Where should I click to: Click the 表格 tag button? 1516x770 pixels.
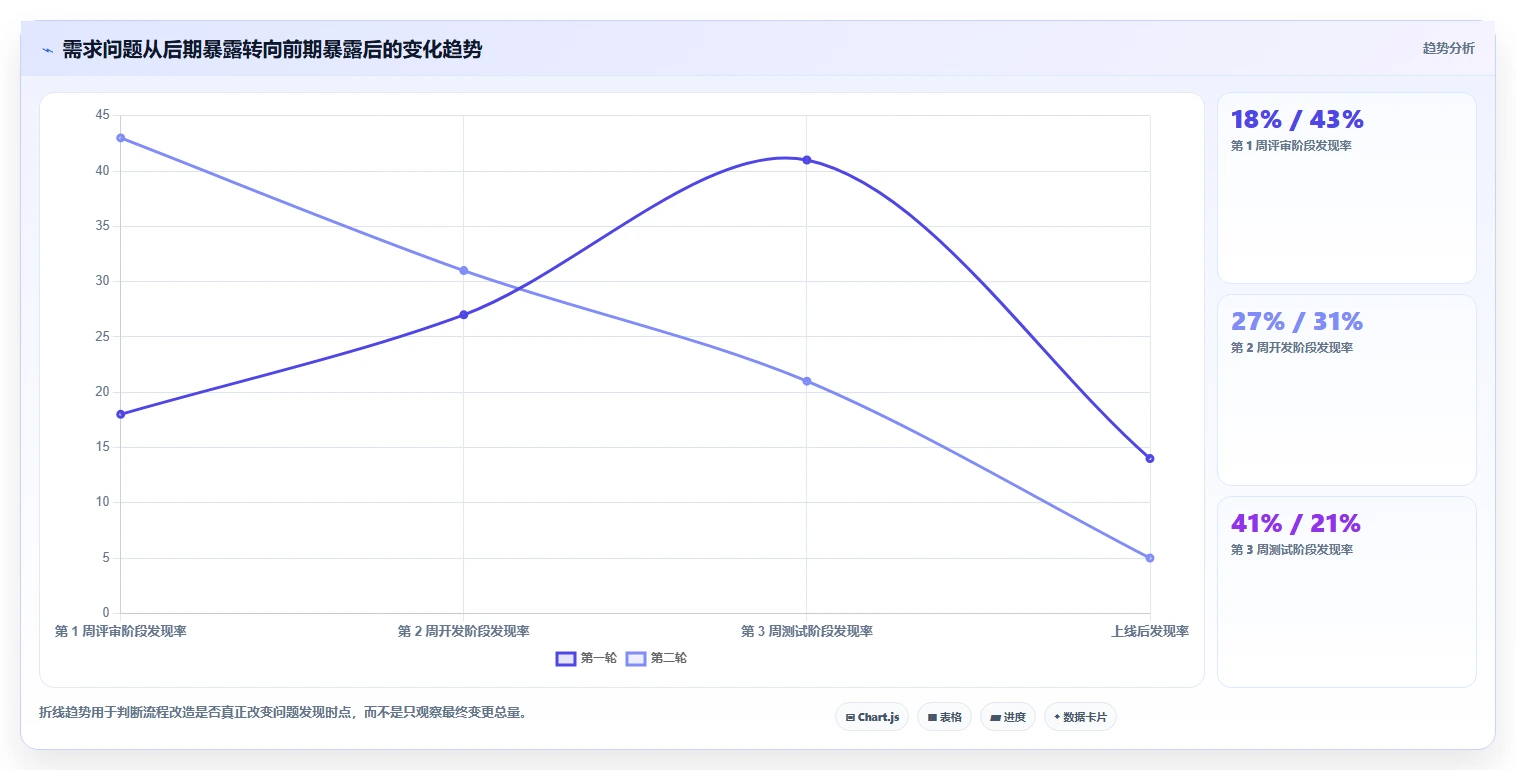pos(944,717)
